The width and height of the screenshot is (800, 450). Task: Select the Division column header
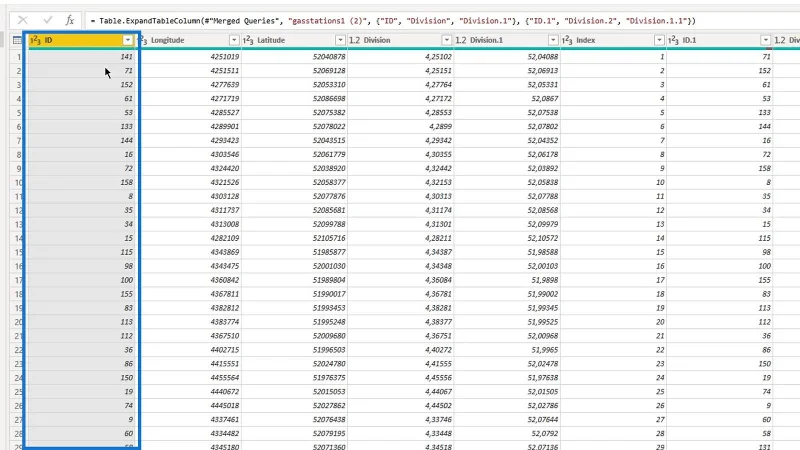point(401,40)
